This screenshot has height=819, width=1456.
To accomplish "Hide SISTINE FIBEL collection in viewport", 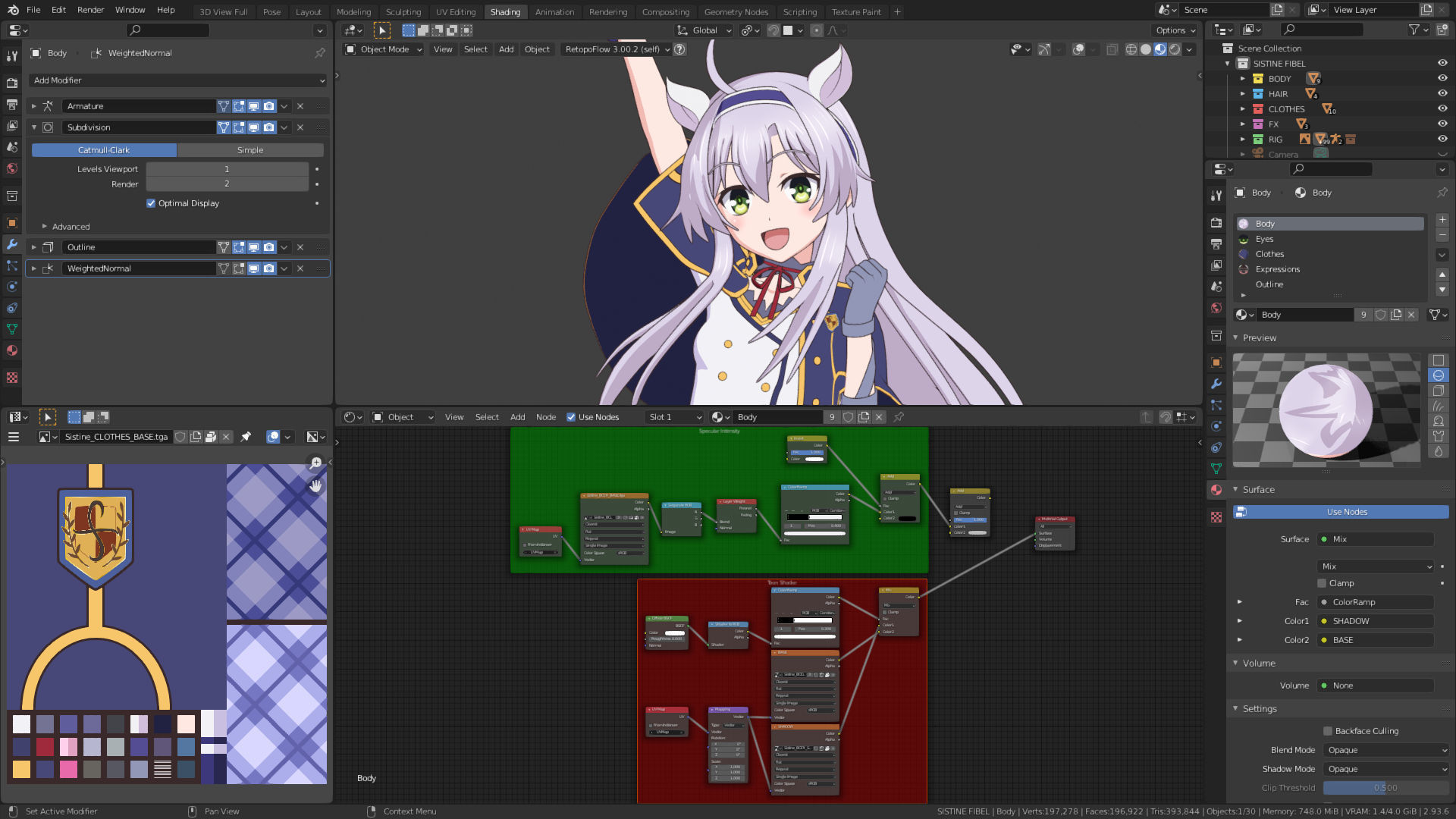I will click(x=1442, y=64).
